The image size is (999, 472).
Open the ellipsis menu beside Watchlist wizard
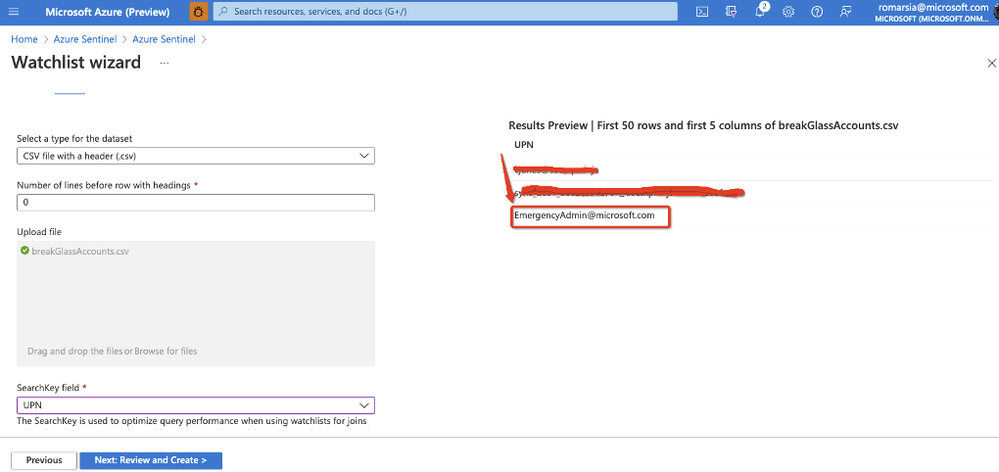(x=164, y=63)
